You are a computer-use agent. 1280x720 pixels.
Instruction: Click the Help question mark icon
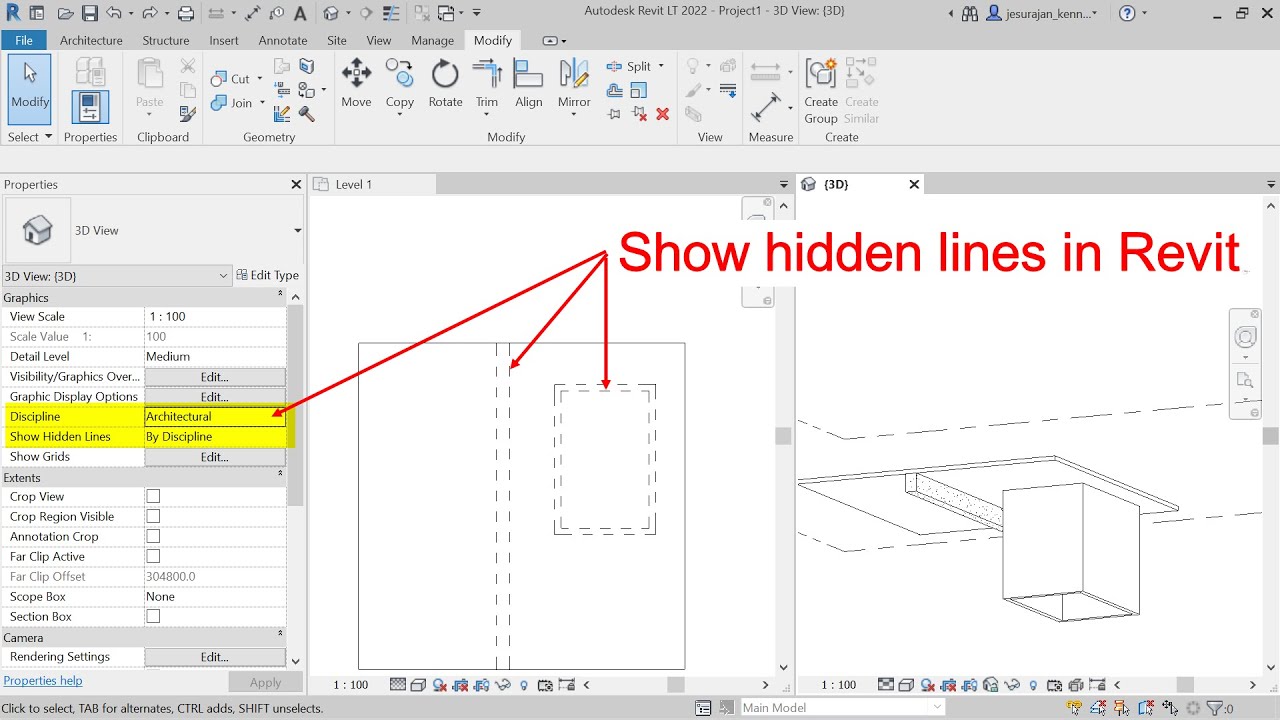1127,14
